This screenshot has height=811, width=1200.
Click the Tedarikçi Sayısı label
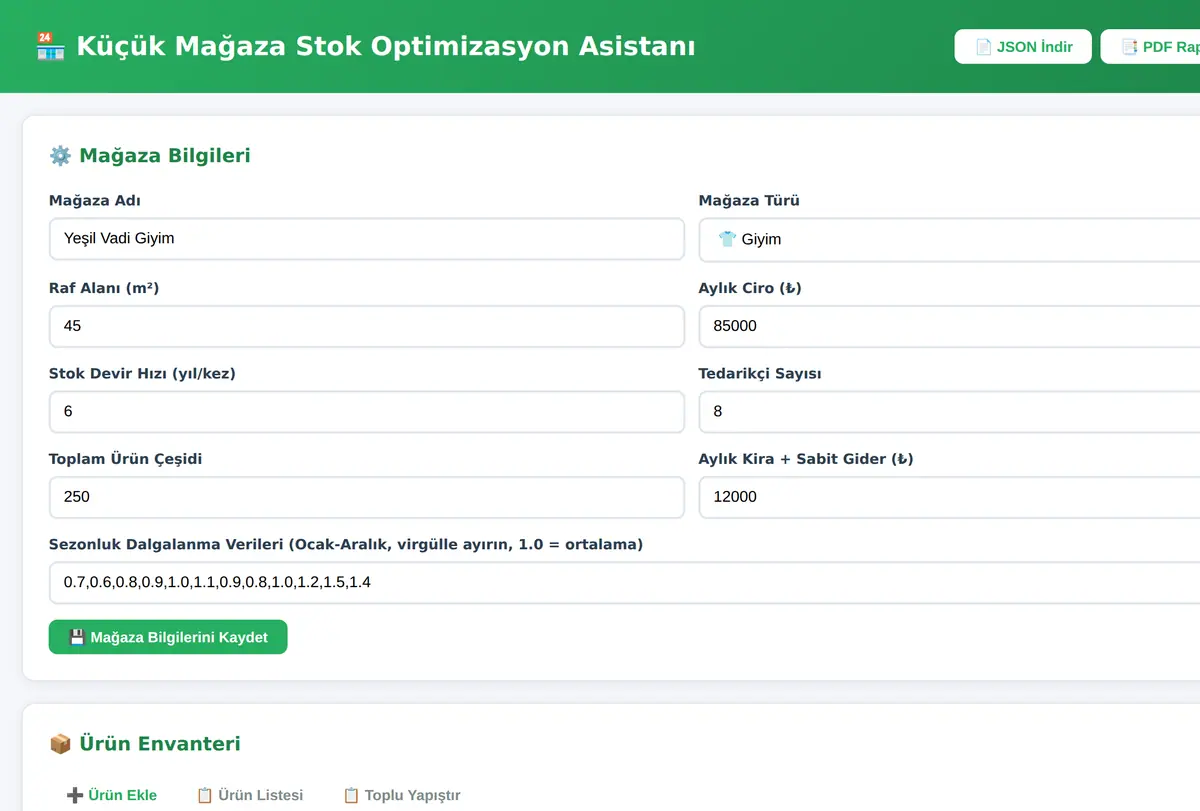[x=760, y=374]
